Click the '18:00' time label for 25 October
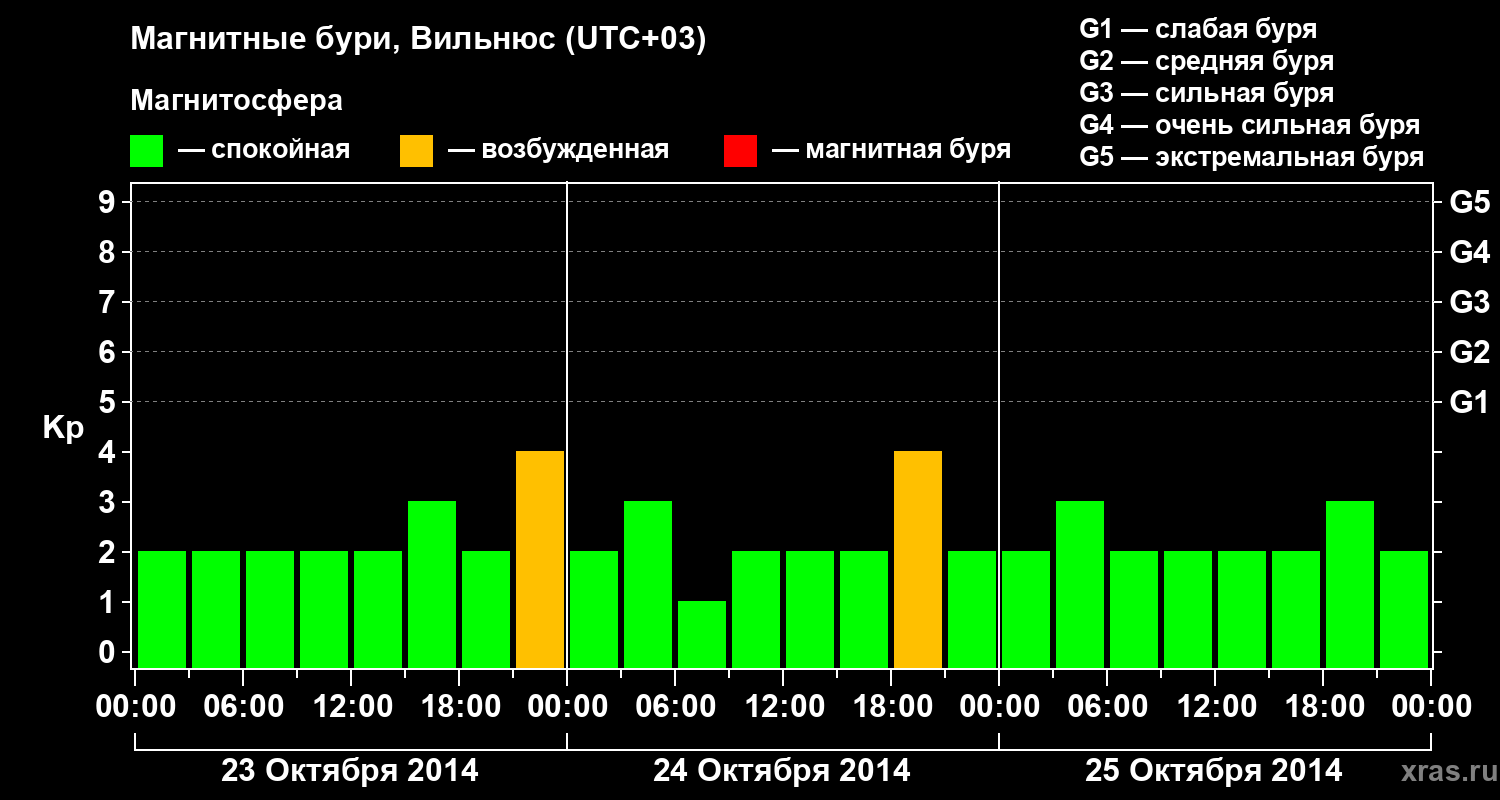This screenshot has height=800, width=1500. (1323, 706)
